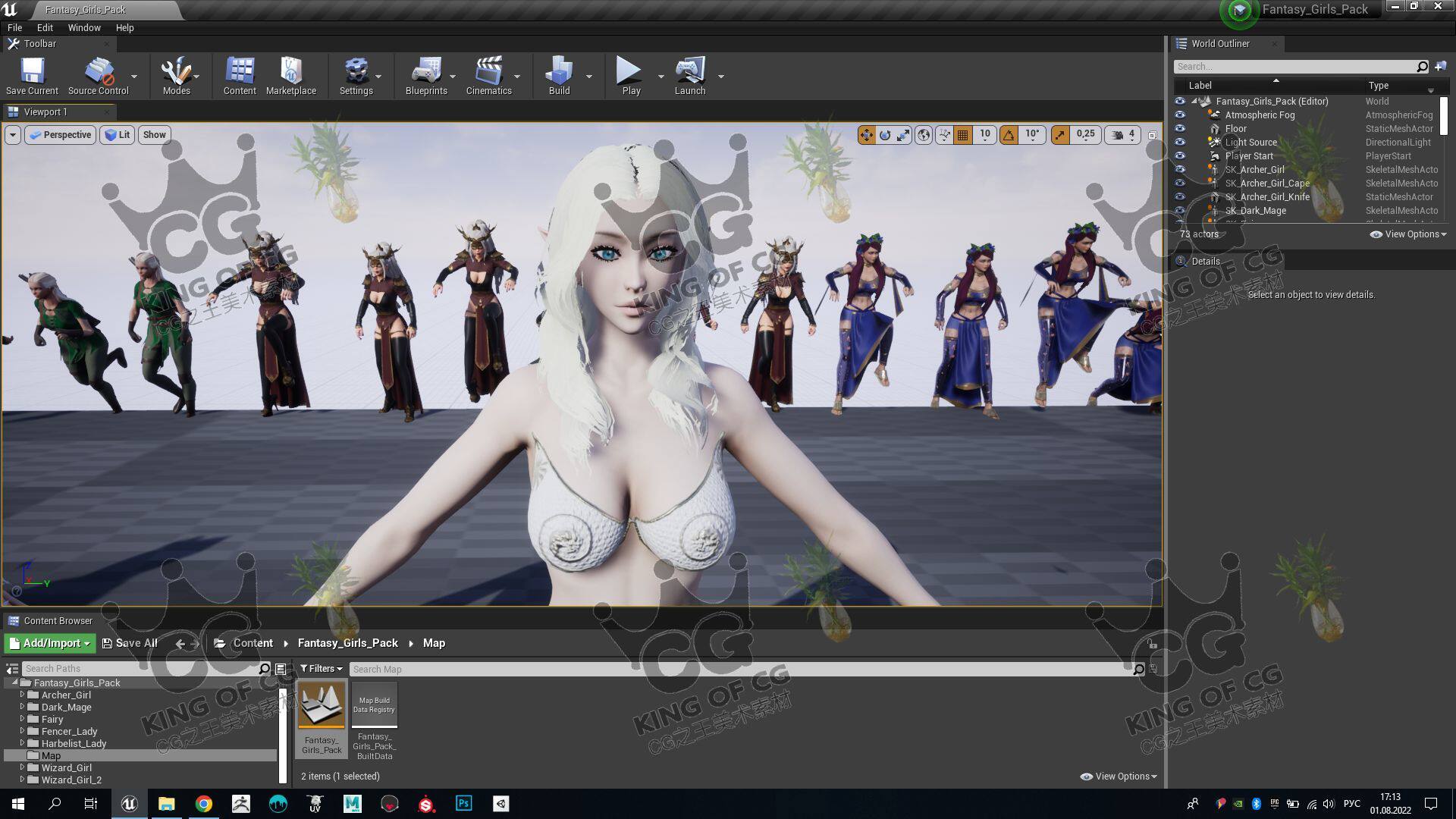Switch to the Viewport 1 tab
This screenshot has height=819, width=1456.
click(45, 112)
